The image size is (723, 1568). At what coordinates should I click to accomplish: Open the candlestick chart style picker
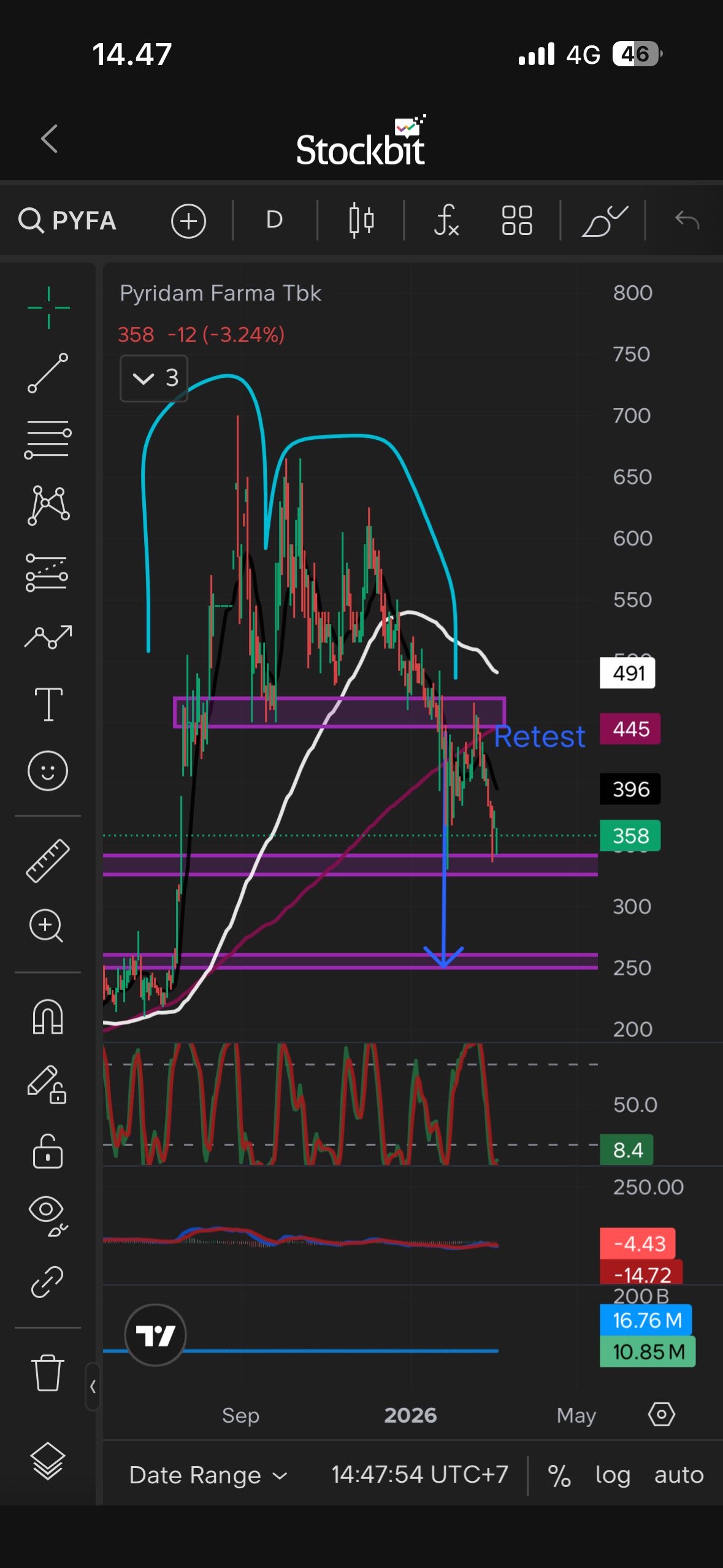(361, 220)
